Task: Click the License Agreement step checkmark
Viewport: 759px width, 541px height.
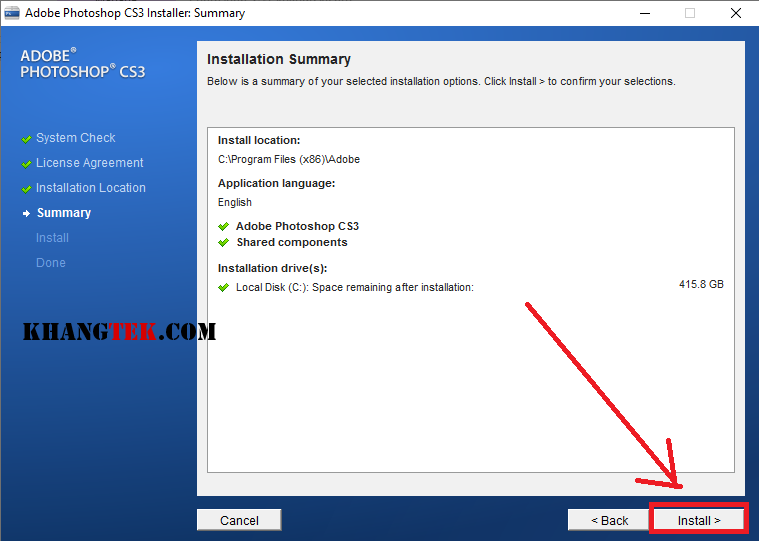Action: (x=26, y=164)
